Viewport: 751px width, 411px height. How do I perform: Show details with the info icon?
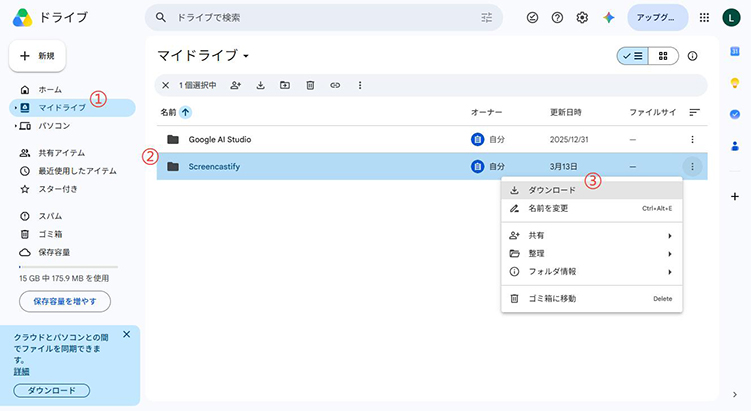[692, 56]
